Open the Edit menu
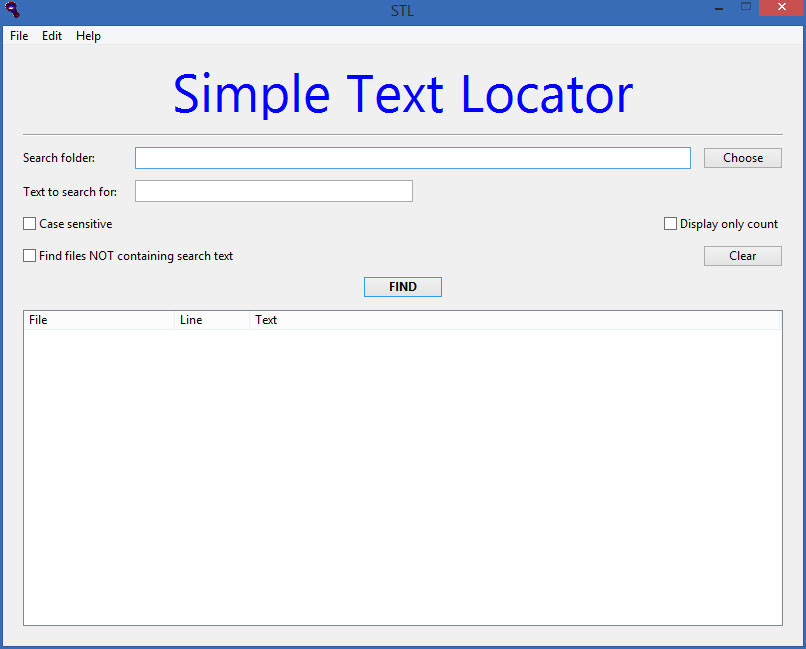Viewport: 806px width, 649px height. click(x=52, y=36)
